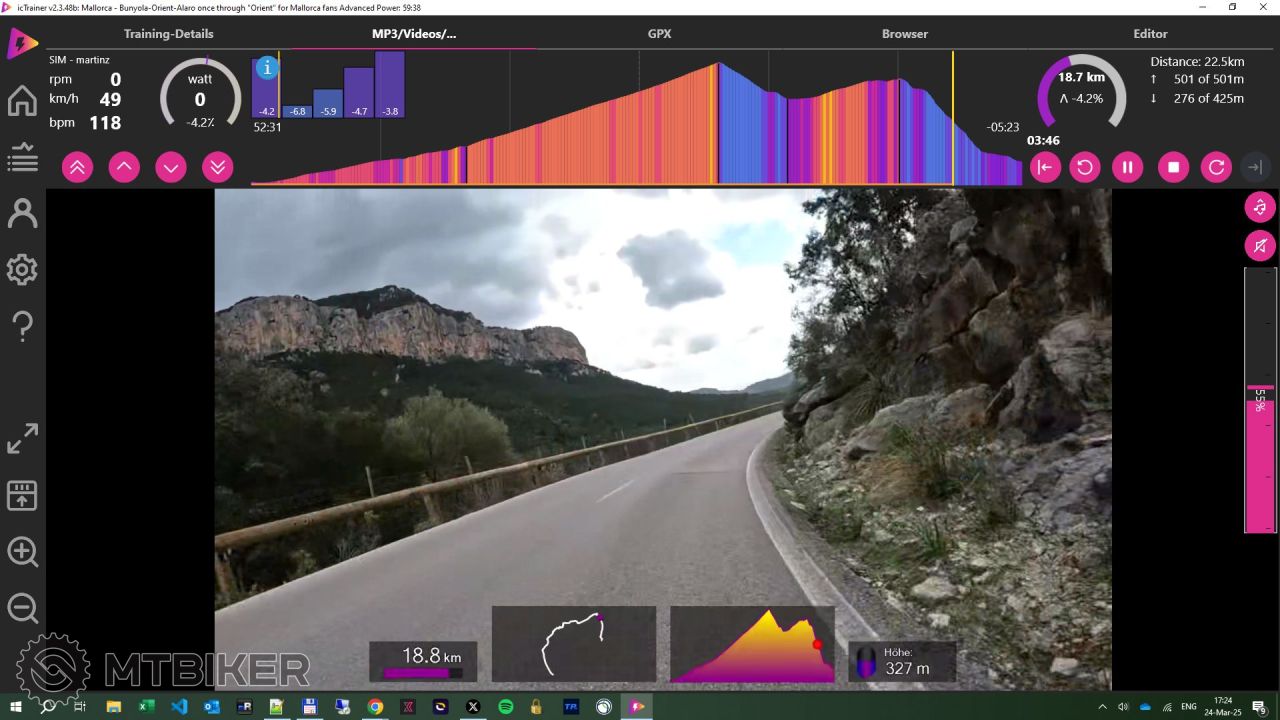Open Spotify from the taskbar
Screen dimensions: 1280x720
(x=506, y=706)
